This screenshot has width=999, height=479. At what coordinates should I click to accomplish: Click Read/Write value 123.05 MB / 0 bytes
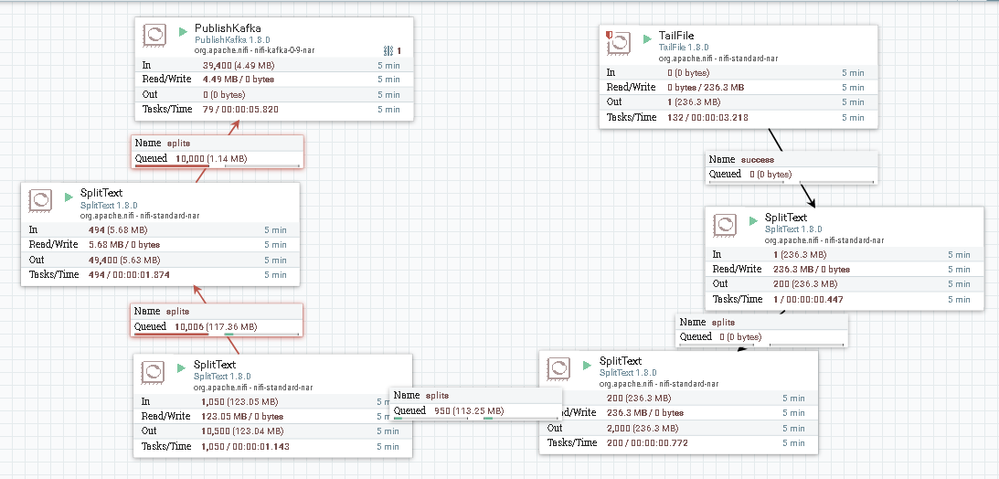242,417
